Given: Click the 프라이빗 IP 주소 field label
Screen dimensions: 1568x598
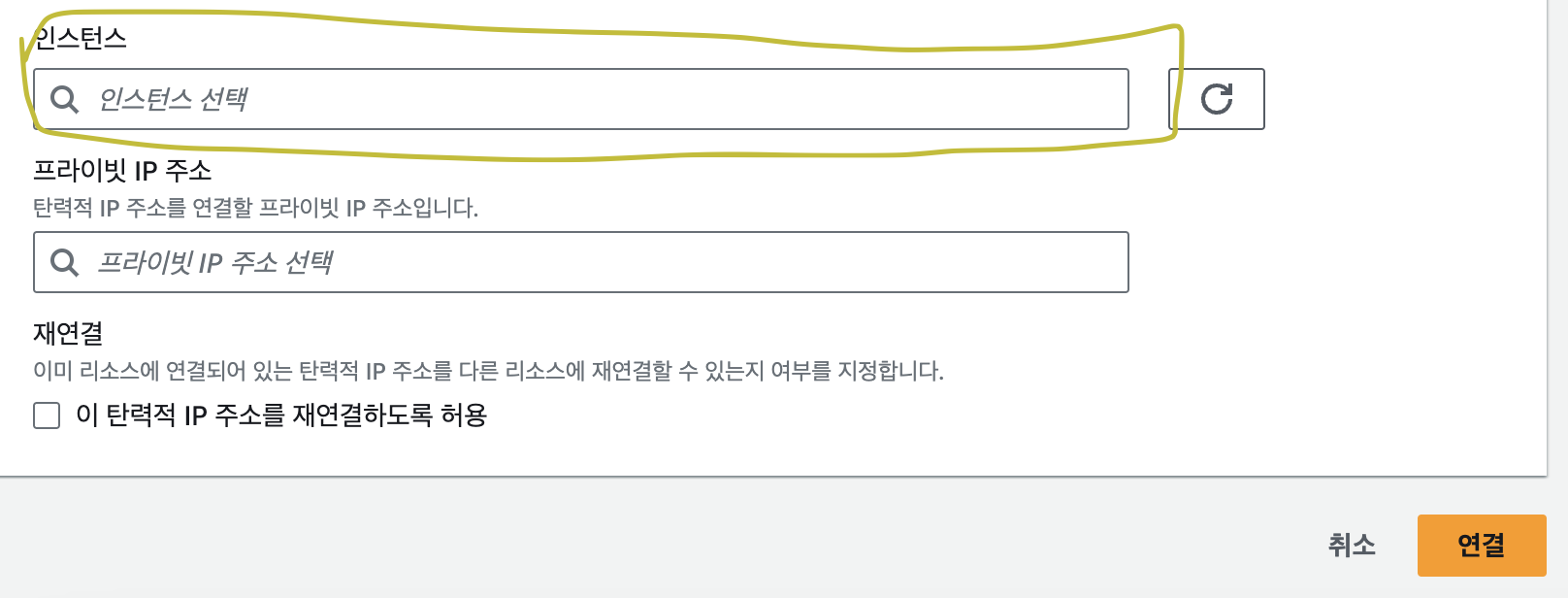Looking at the screenshot, I should click(x=122, y=171).
